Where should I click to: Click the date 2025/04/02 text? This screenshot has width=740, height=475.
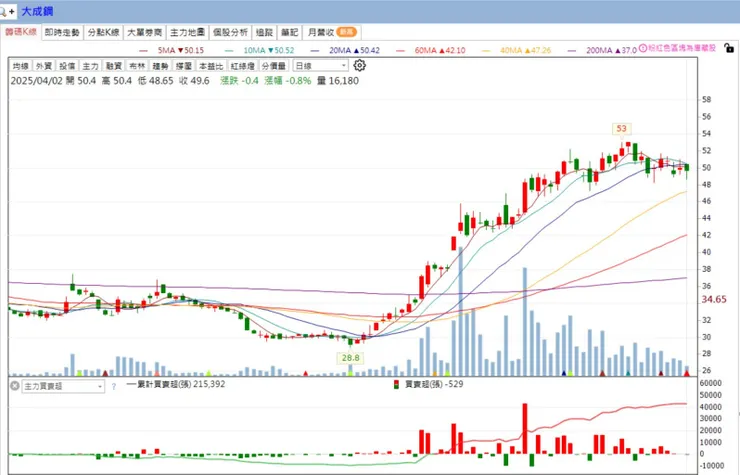tap(36, 81)
